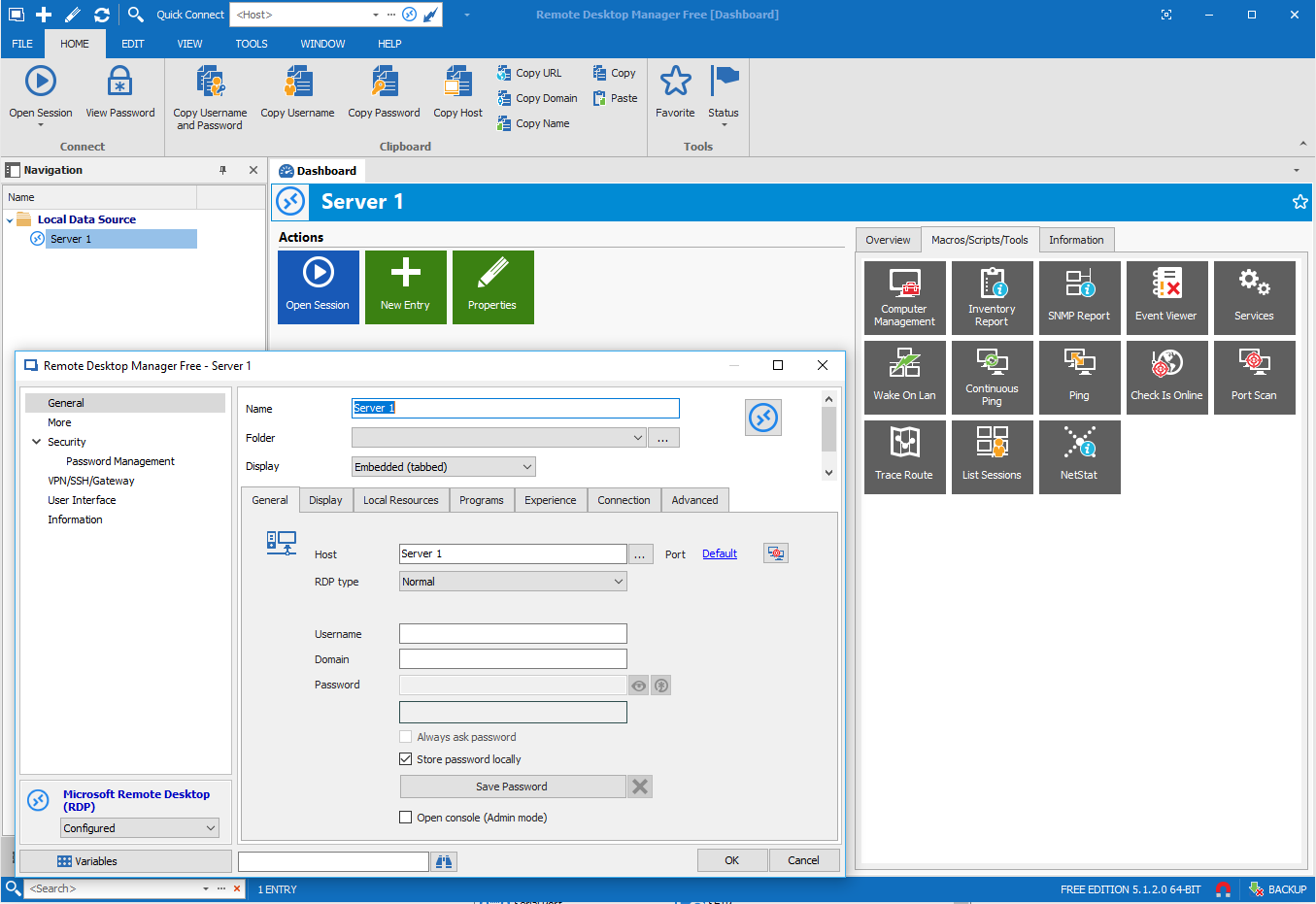Start a Continuous Ping
Image resolution: width=1316 pixels, height=904 pixels.
point(992,377)
